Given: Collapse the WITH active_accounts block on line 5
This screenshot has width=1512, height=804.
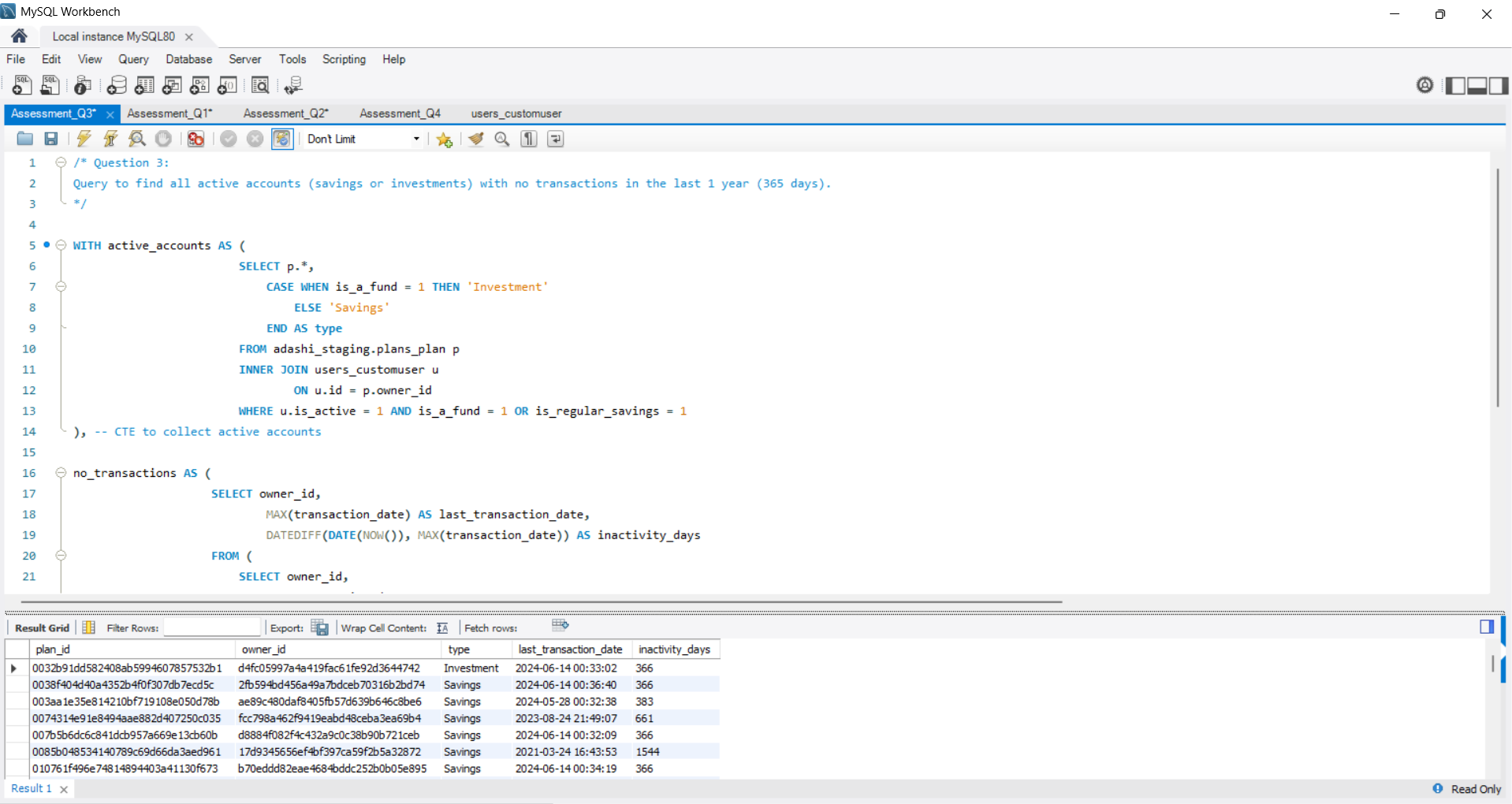Looking at the screenshot, I should 61,245.
